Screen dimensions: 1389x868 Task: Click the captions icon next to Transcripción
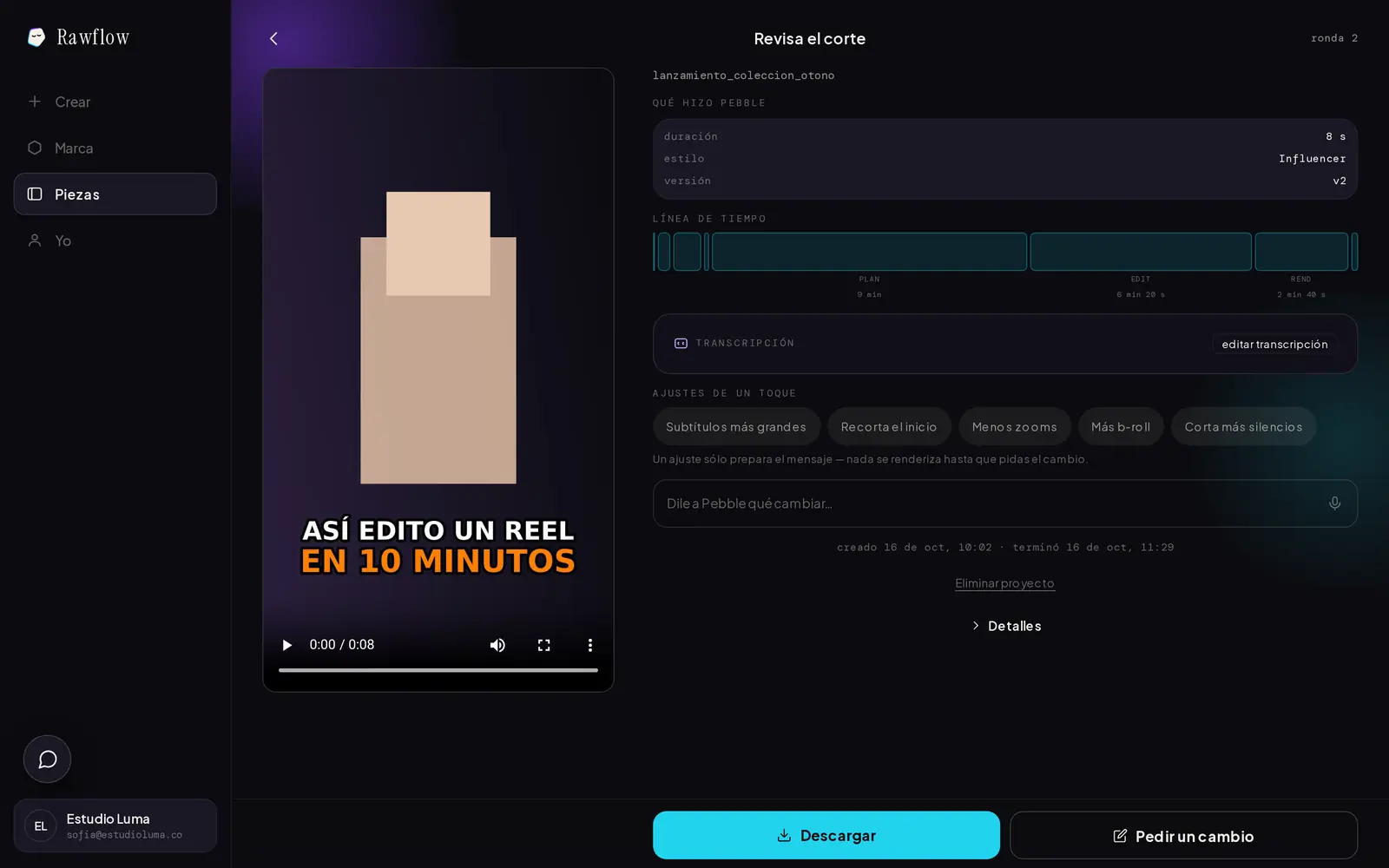pos(681,344)
